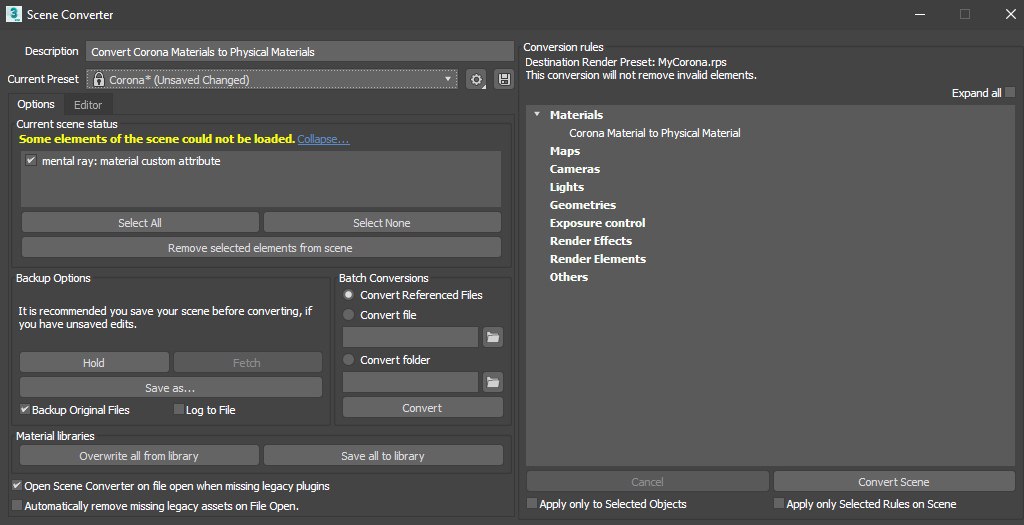This screenshot has height=525, width=1024.
Task: Toggle Open Scene Converter on file open option
Action: (x=17, y=486)
